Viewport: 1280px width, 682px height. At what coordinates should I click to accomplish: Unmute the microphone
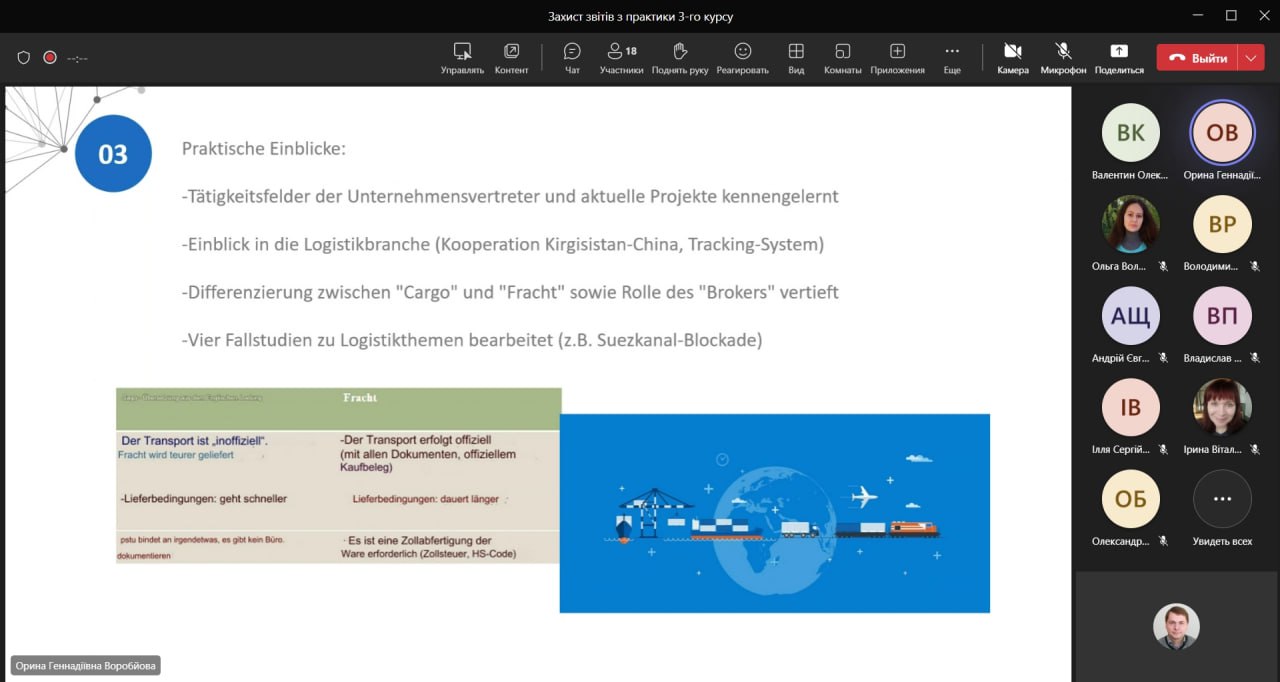[x=1063, y=58]
